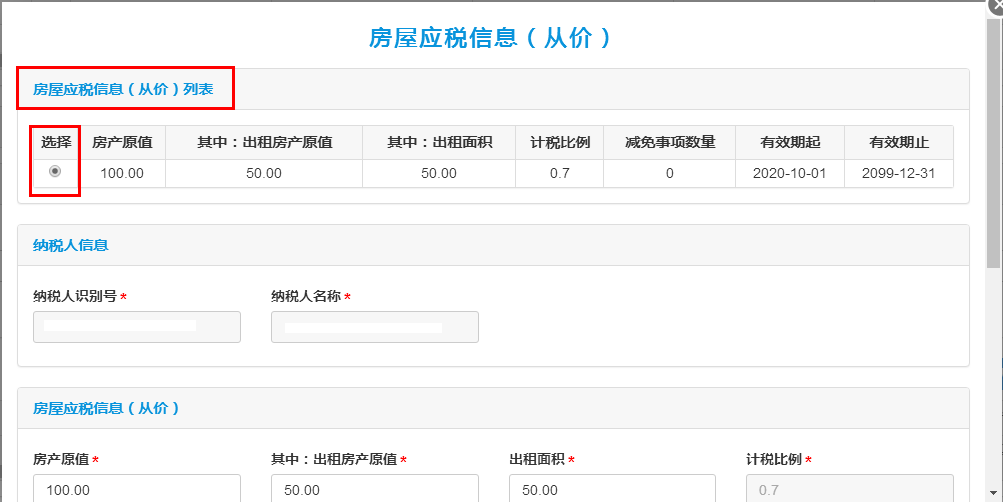Click the 2099-12-31 date cell
The image size is (1003, 502).
tap(899, 173)
